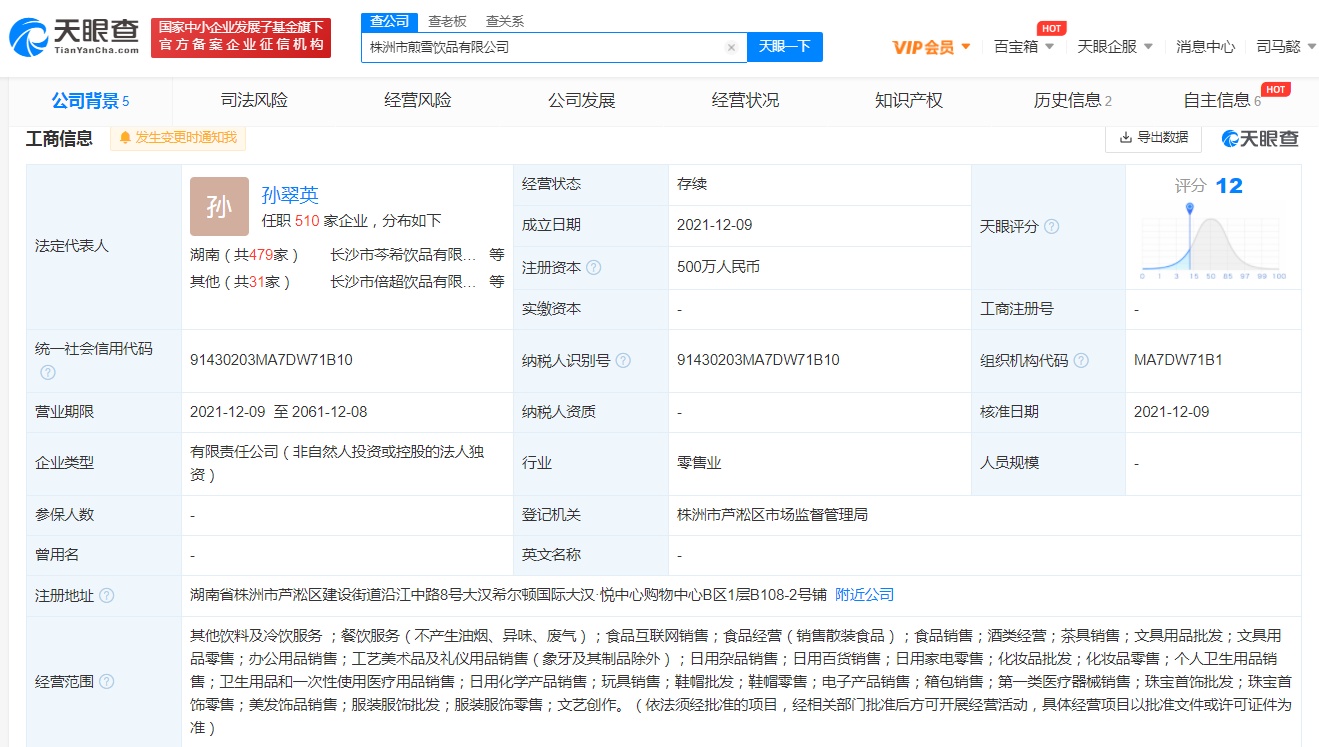This screenshot has height=747, width=1319.
Task: Open the 百宝箱 dropdown menu
Action: point(1024,47)
